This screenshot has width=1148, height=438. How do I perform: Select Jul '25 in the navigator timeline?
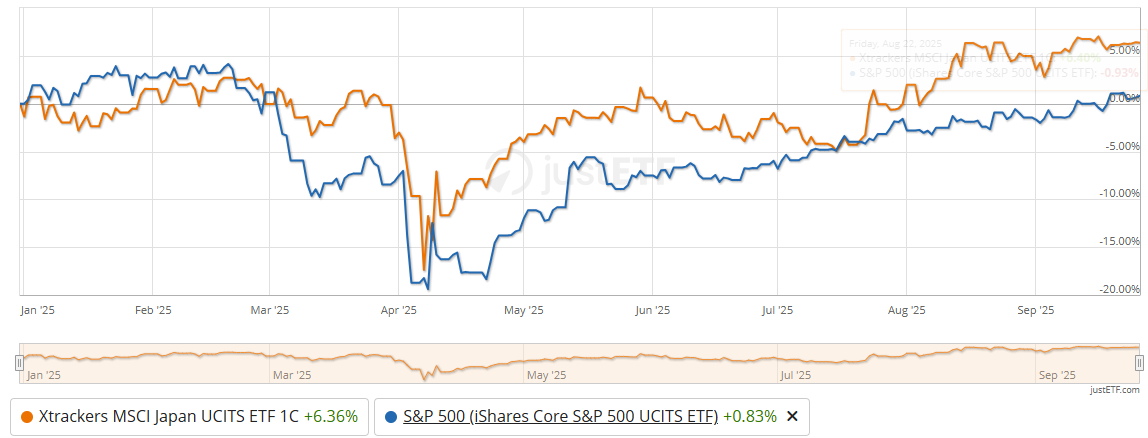coord(794,376)
